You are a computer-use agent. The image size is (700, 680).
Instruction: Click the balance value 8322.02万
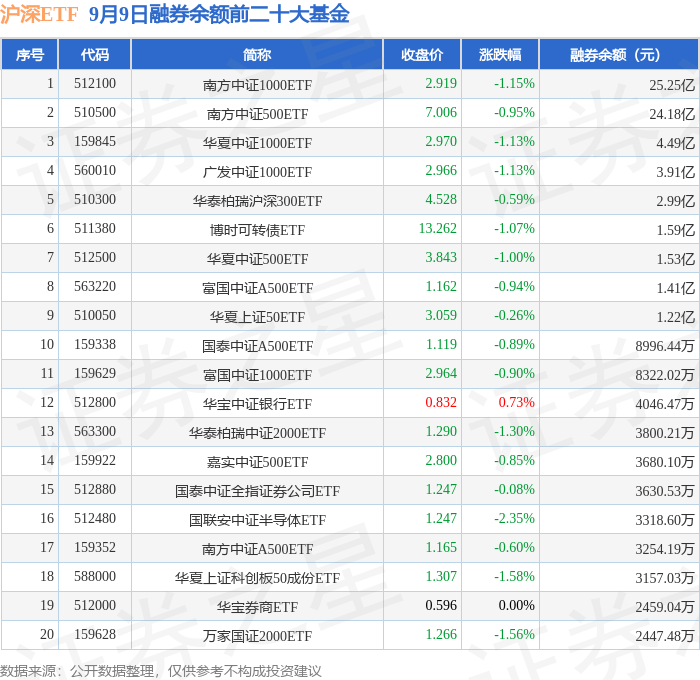click(x=665, y=375)
